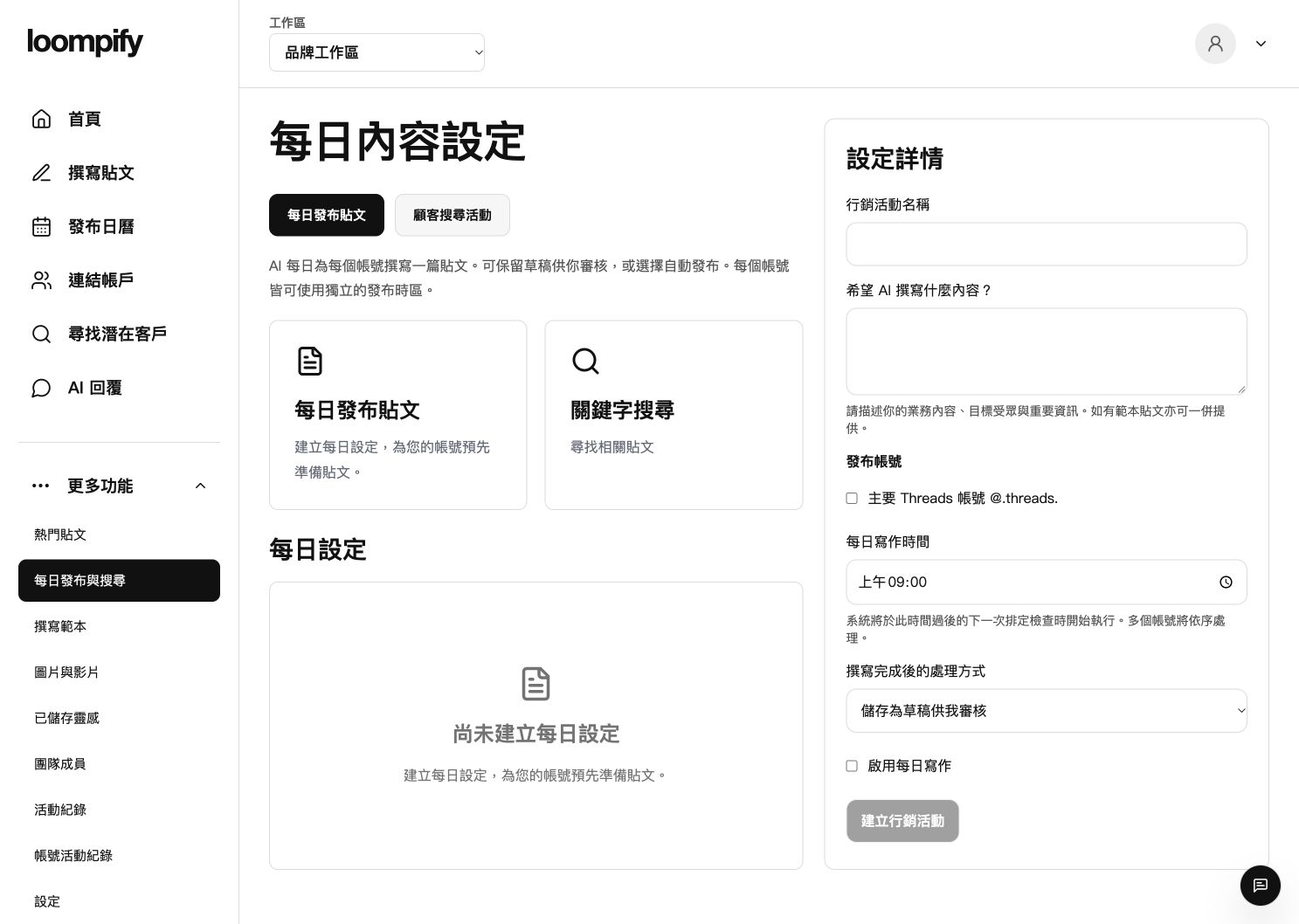
Task: Go to 圖片與影片 in sidebar
Action: pos(66,672)
